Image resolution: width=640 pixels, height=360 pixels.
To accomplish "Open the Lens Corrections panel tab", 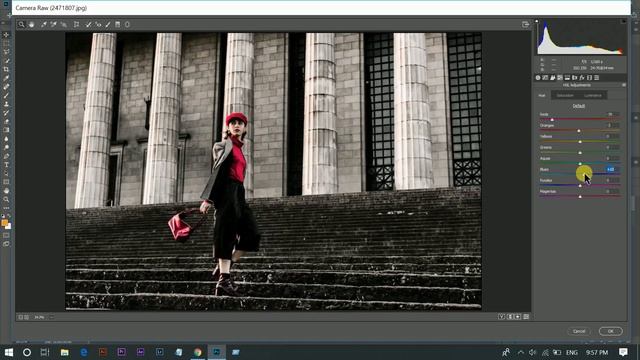I will 575,78.
